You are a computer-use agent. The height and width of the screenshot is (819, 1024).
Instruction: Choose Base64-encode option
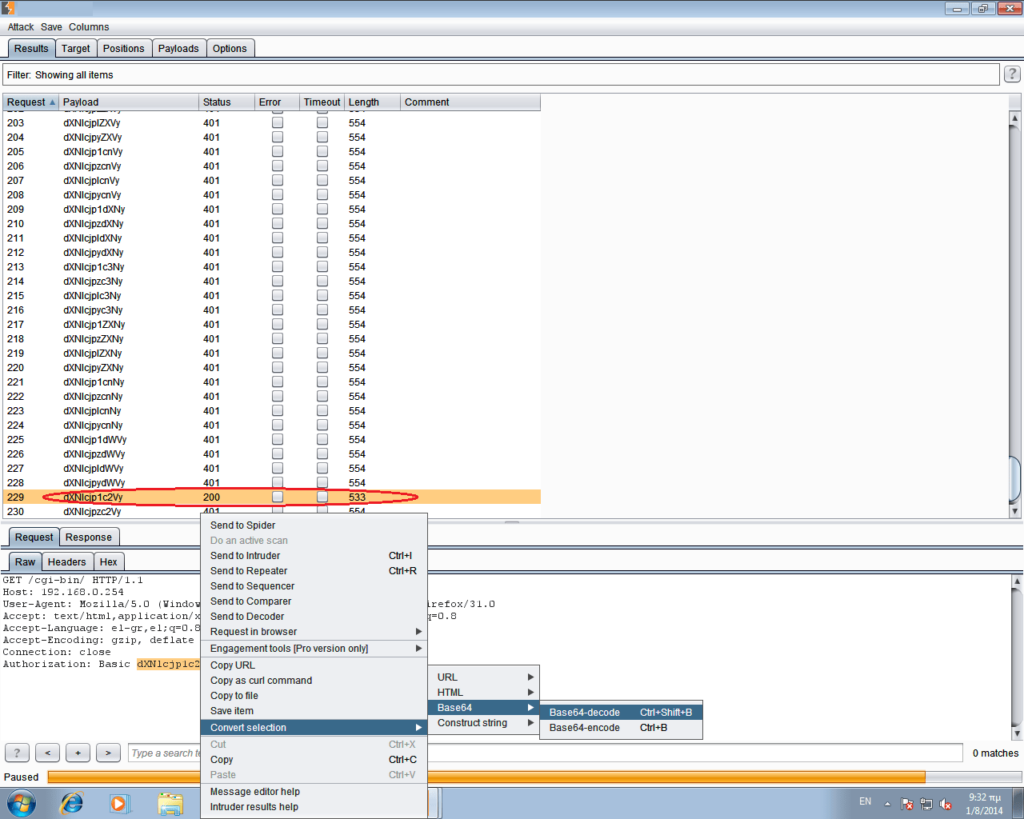tap(621, 728)
